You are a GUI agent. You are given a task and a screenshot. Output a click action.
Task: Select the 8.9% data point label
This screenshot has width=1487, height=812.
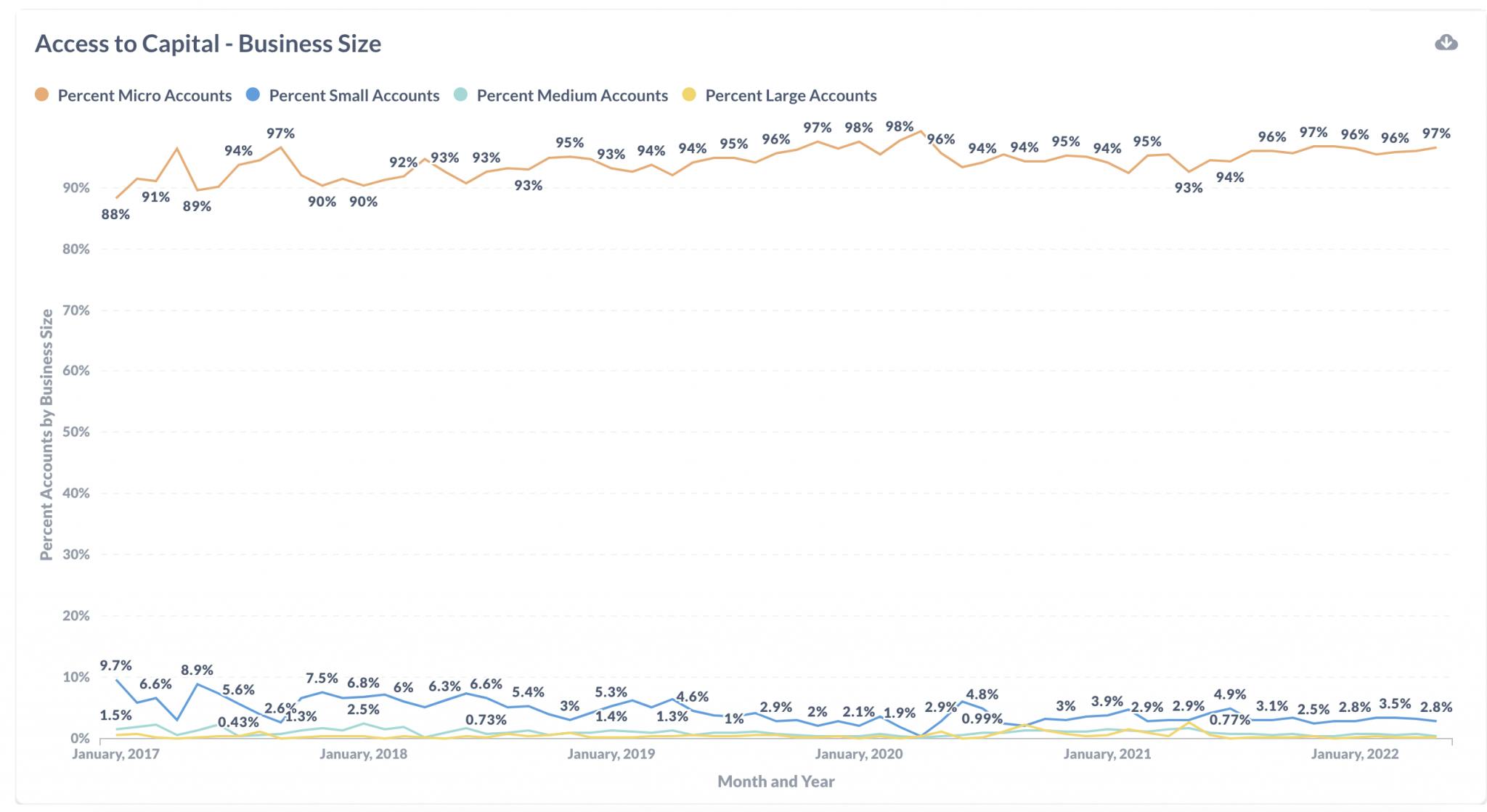point(197,670)
